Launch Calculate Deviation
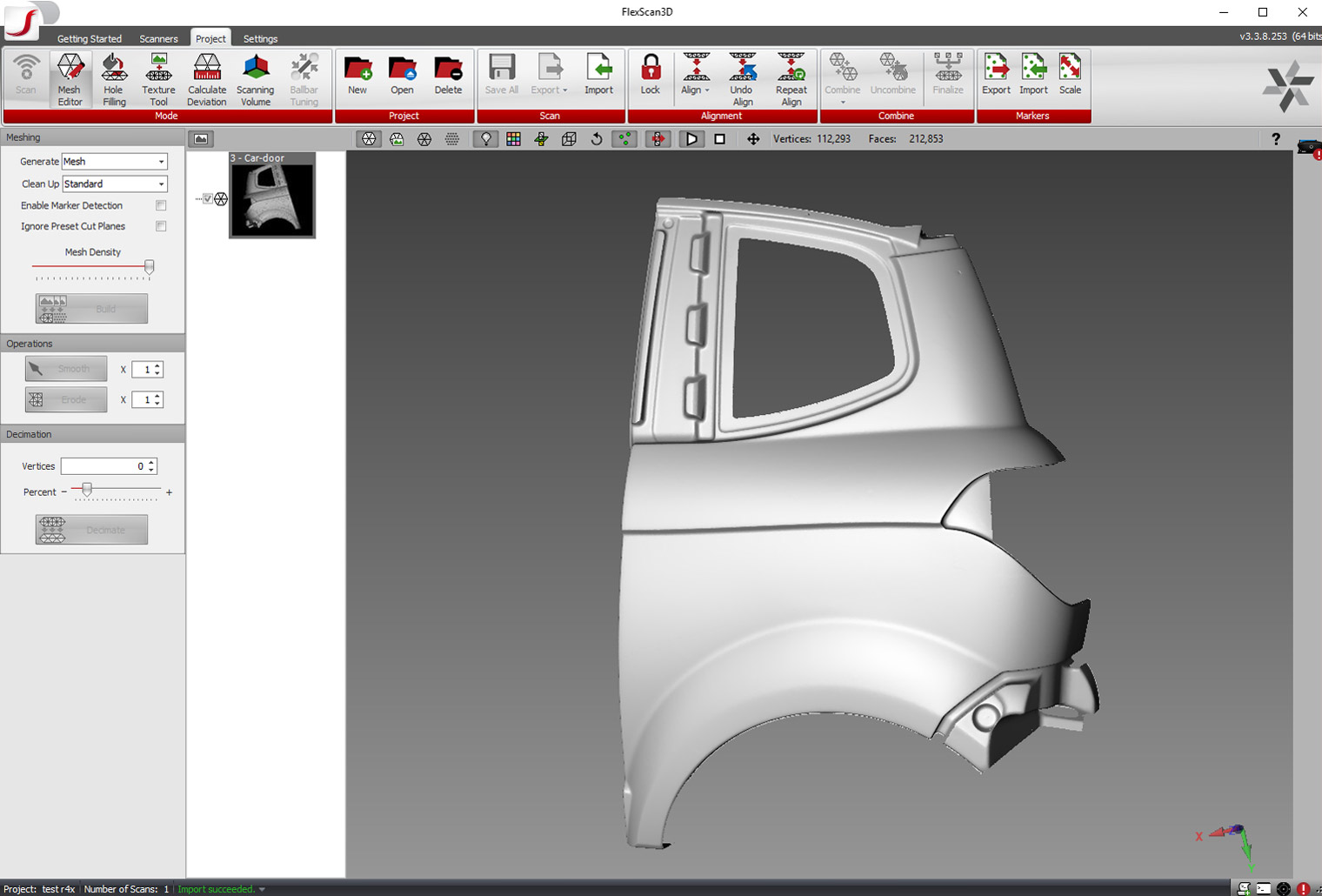This screenshot has width=1322, height=896. click(x=206, y=78)
